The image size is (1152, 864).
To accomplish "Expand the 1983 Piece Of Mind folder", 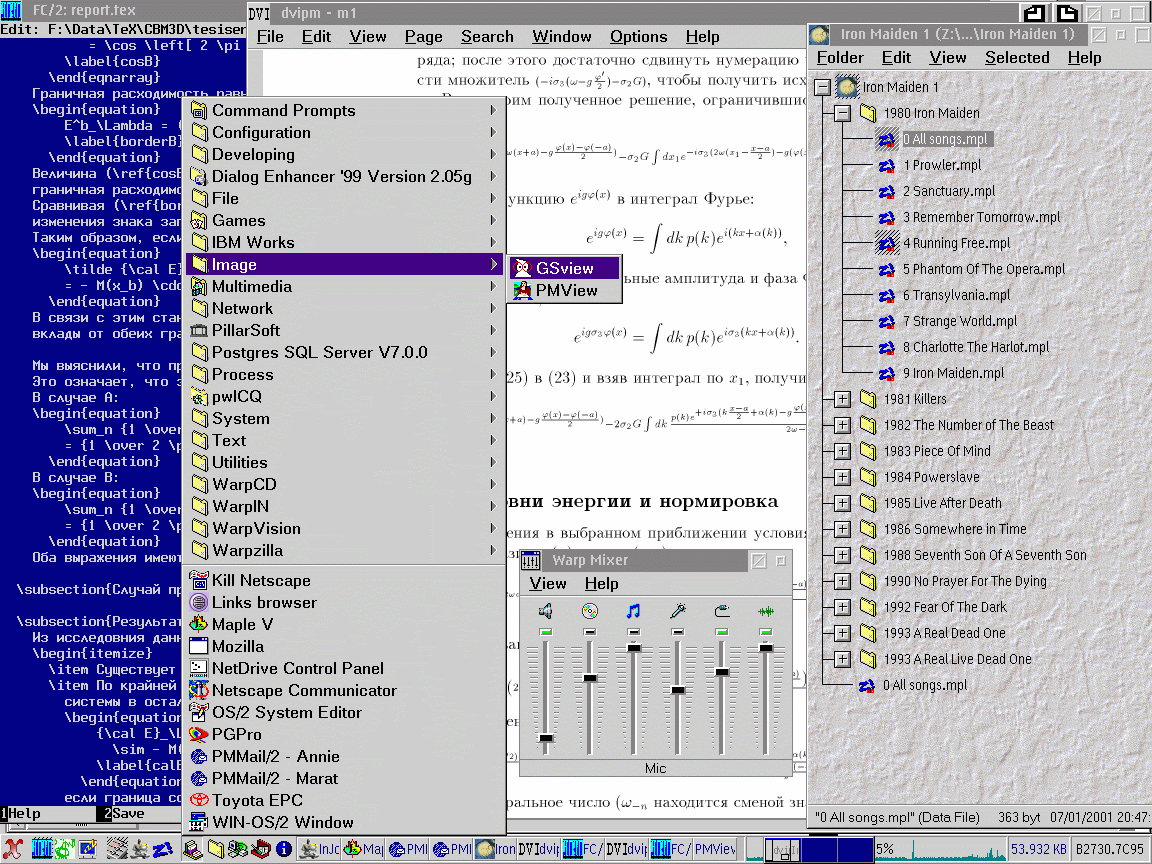I will 842,451.
